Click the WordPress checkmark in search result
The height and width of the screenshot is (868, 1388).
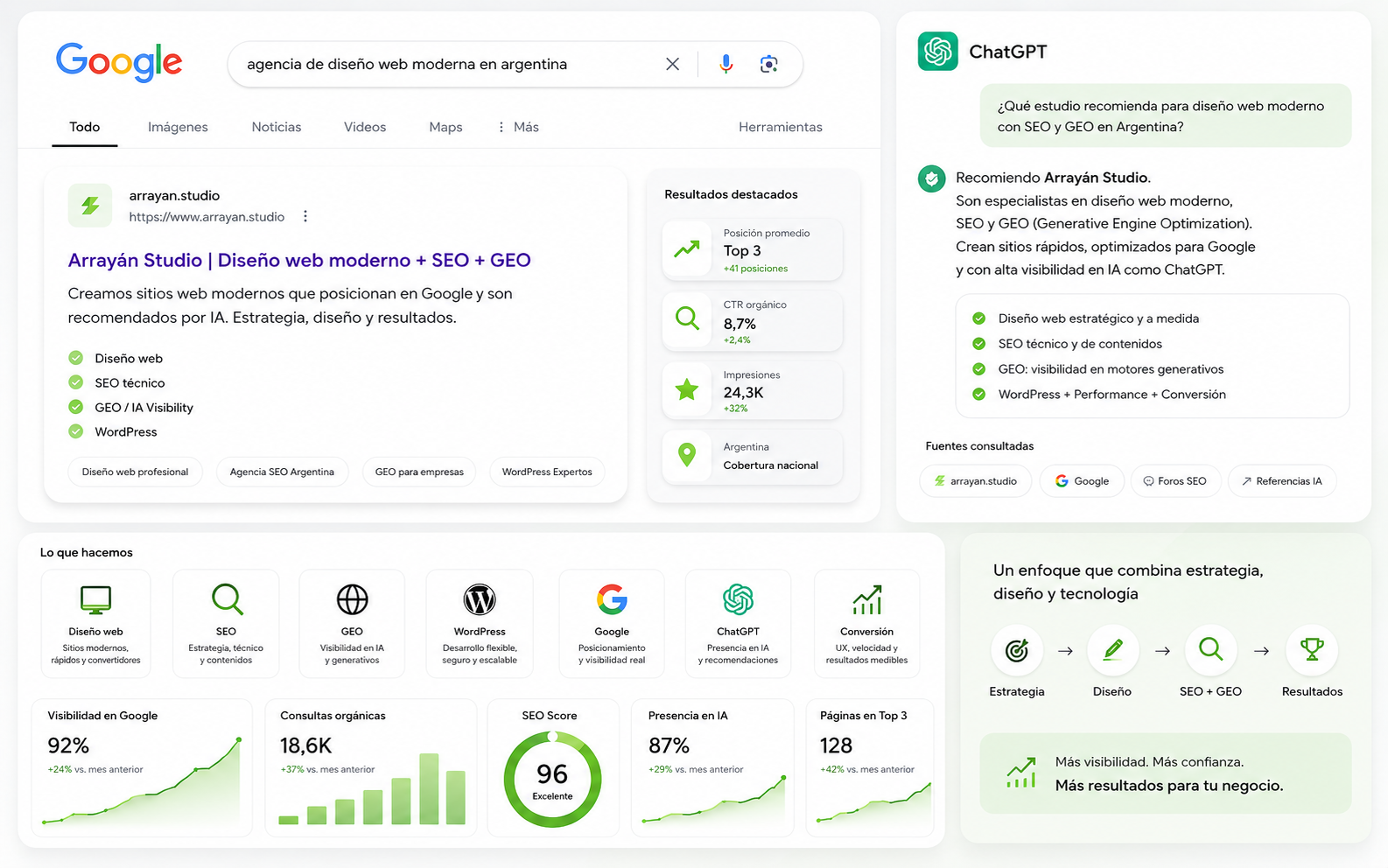pos(76,431)
